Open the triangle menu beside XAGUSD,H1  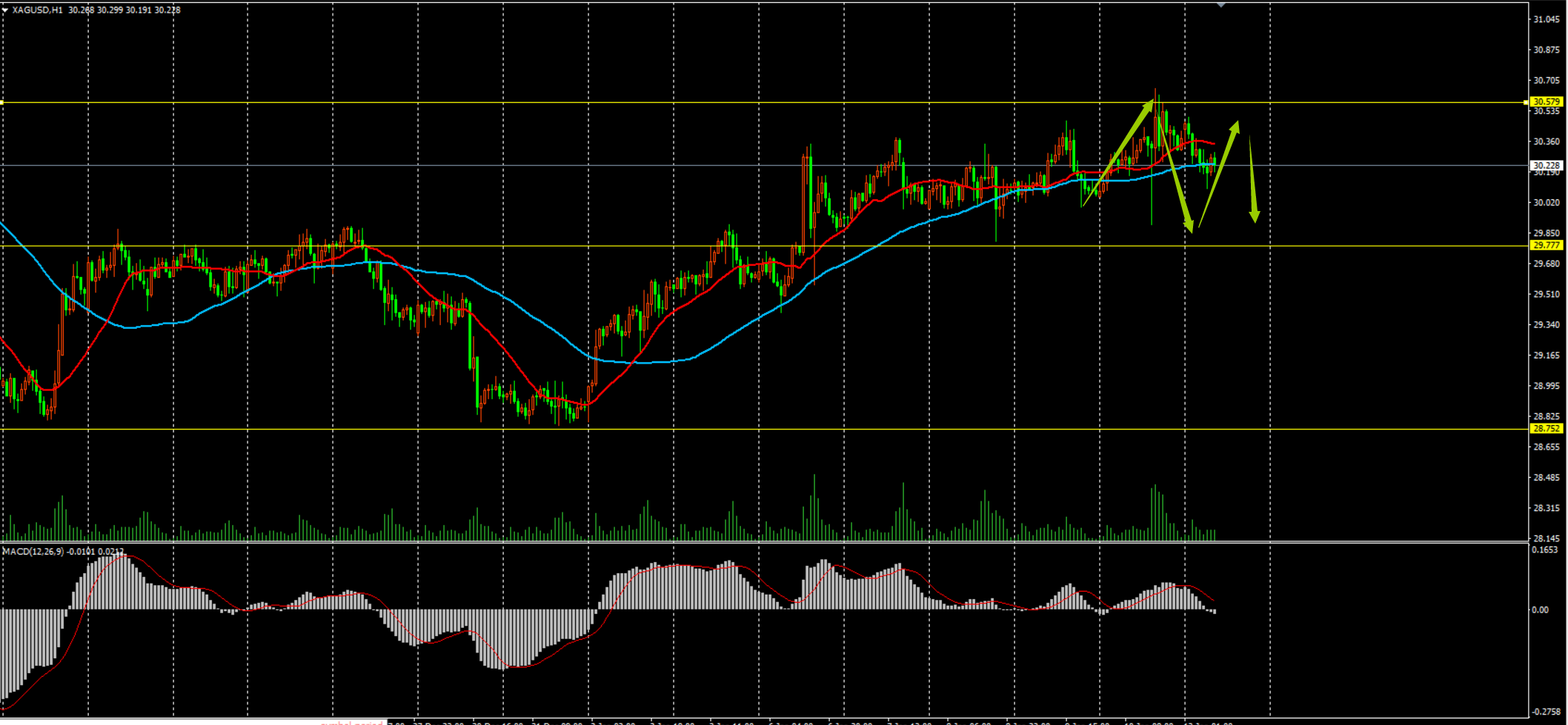[x=5, y=10]
